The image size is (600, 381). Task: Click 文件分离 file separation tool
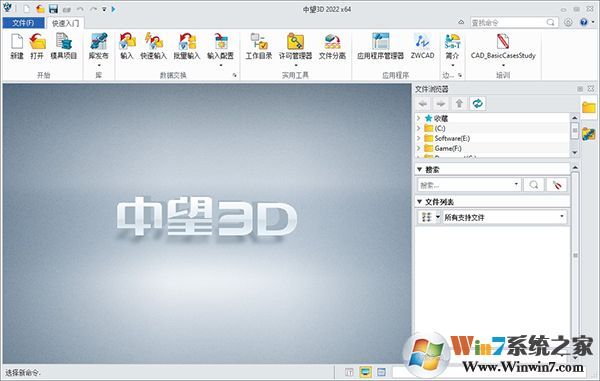[332, 46]
